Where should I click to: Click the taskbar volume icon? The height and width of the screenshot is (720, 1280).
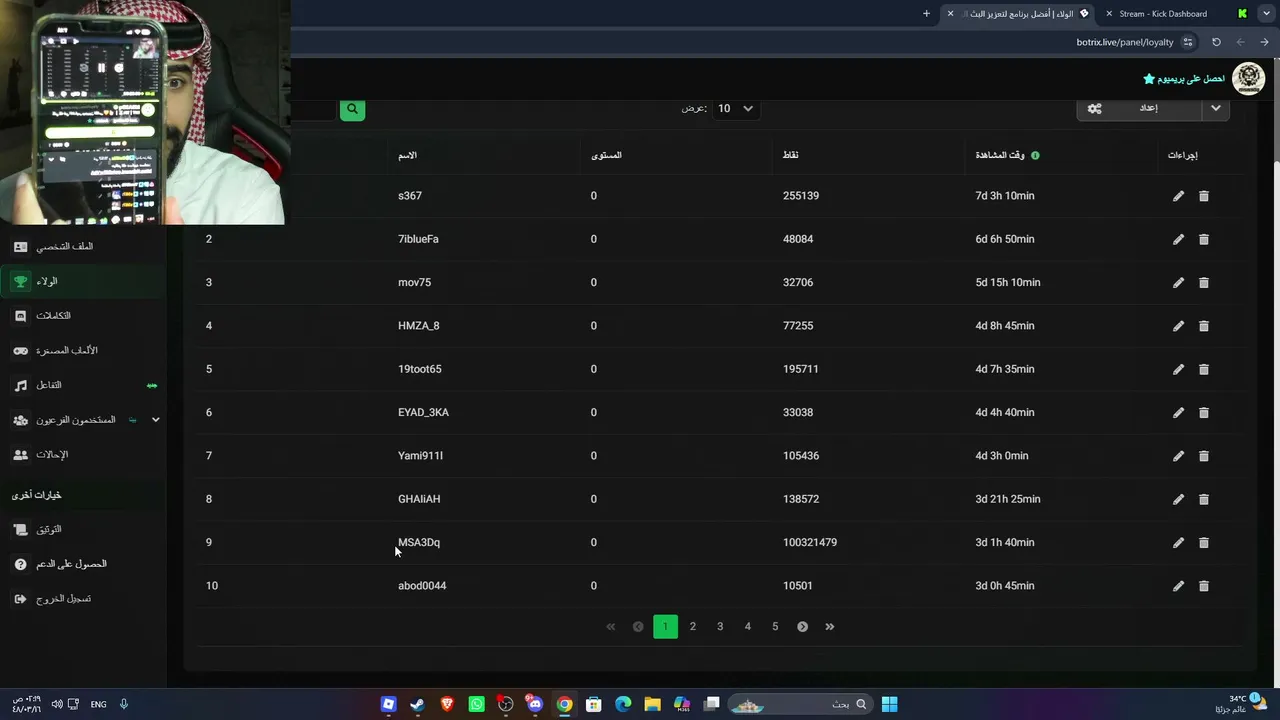(57, 704)
